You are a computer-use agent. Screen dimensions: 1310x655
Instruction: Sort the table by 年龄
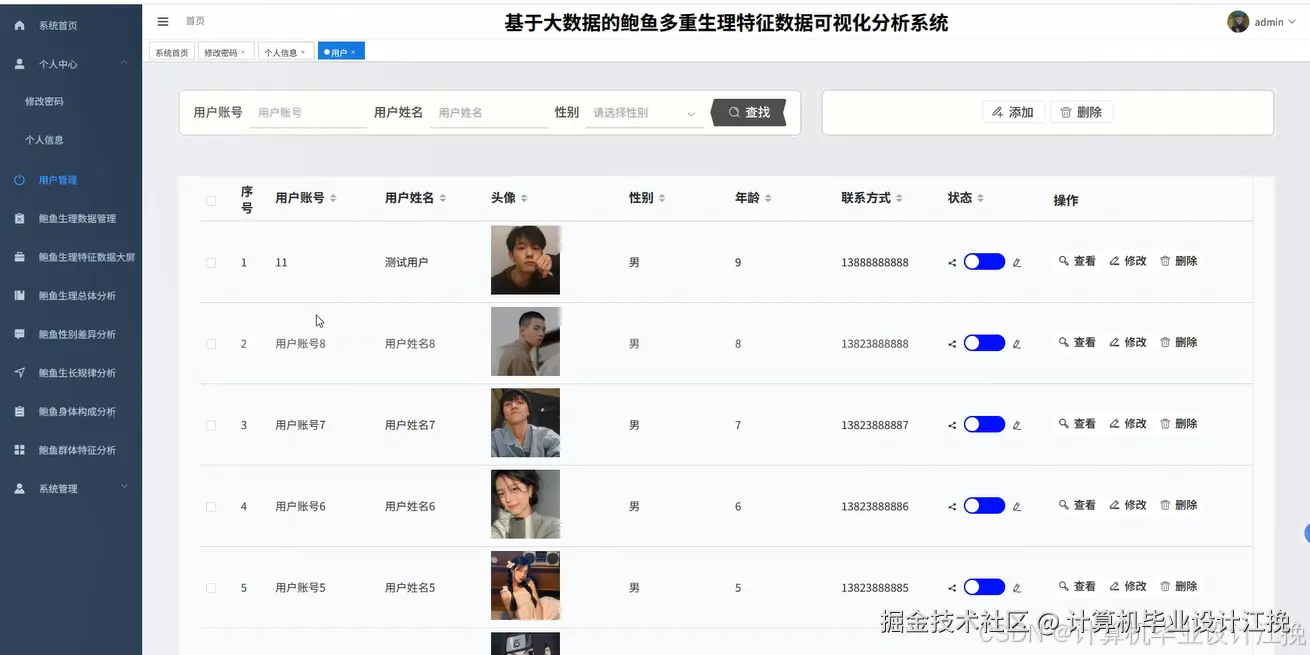(x=769, y=198)
